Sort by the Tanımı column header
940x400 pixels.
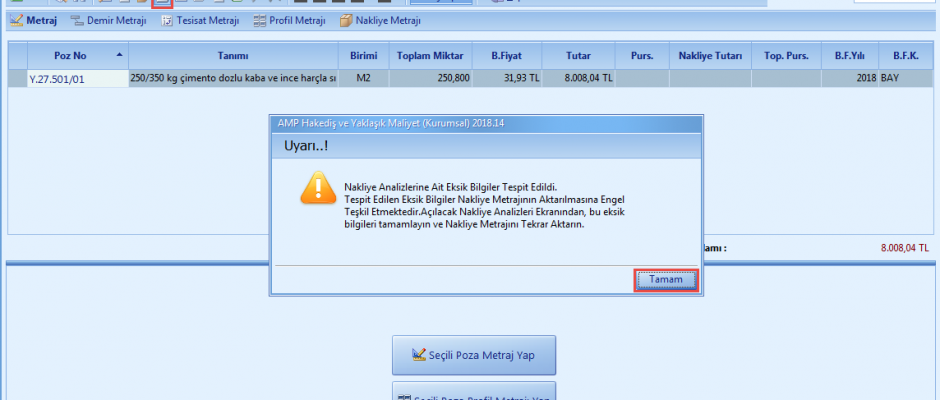point(232,56)
